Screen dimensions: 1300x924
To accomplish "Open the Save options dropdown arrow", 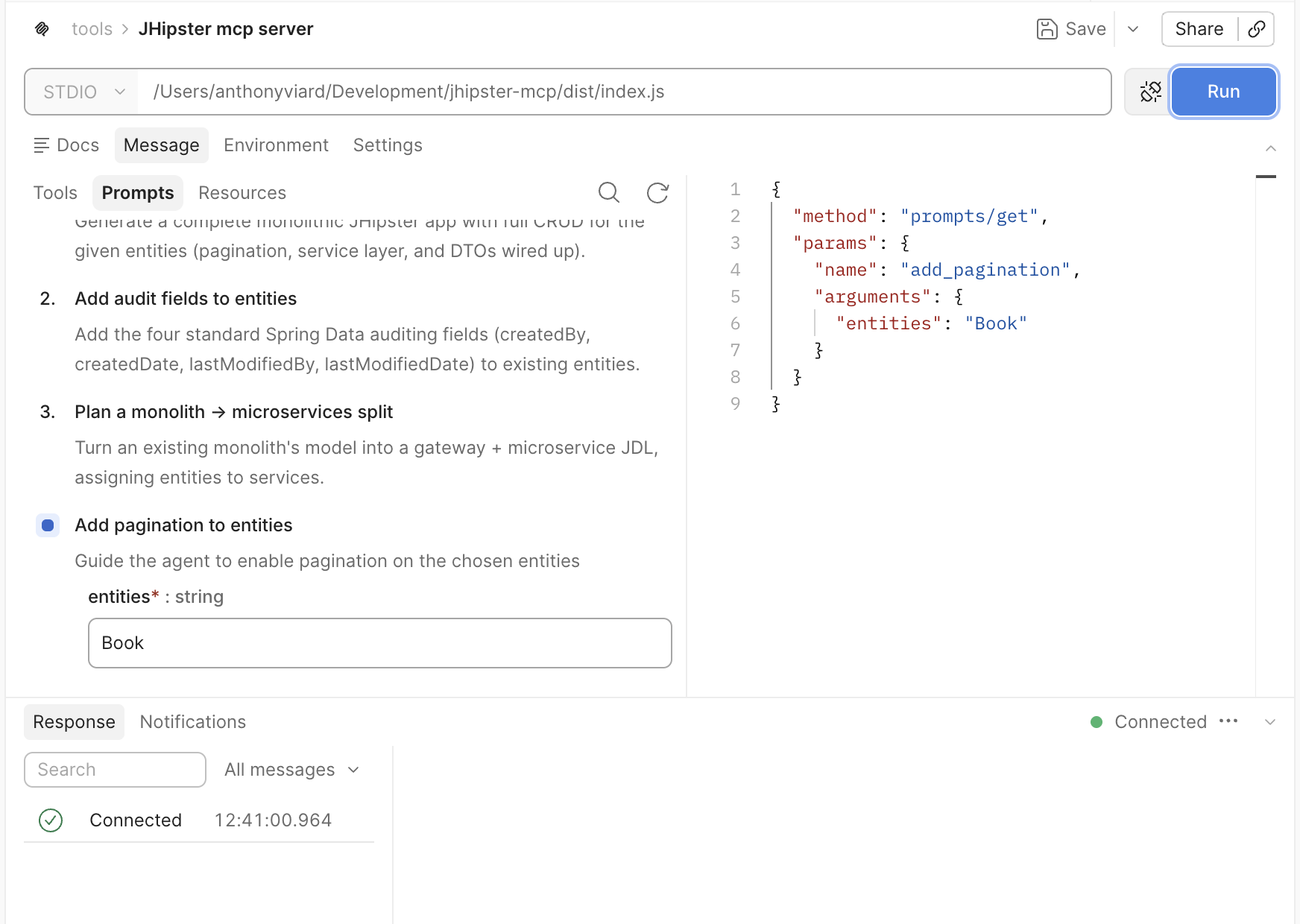I will 1133,29.
